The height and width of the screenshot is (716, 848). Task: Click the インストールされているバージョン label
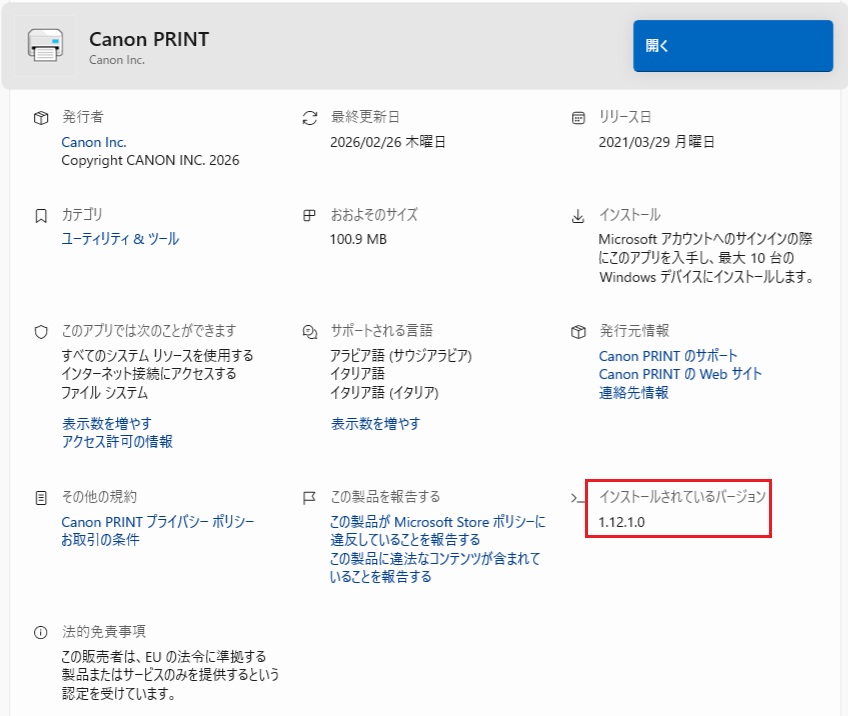point(682,496)
